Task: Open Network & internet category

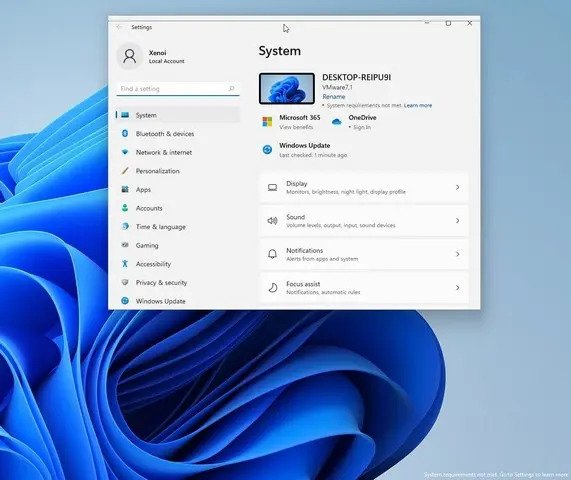Action: (x=178, y=152)
